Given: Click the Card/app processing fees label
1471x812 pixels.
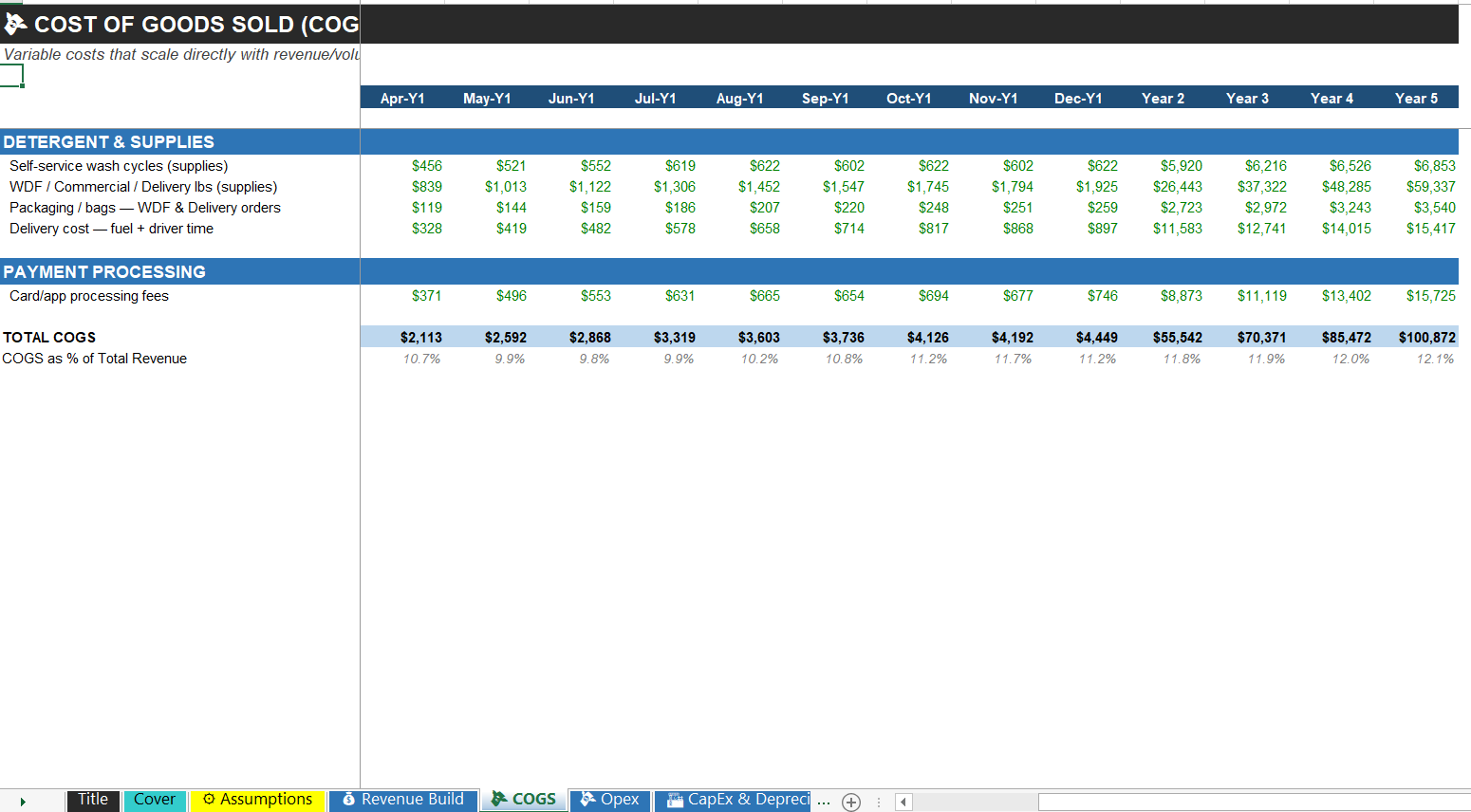Looking at the screenshot, I should tap(89, 296).
